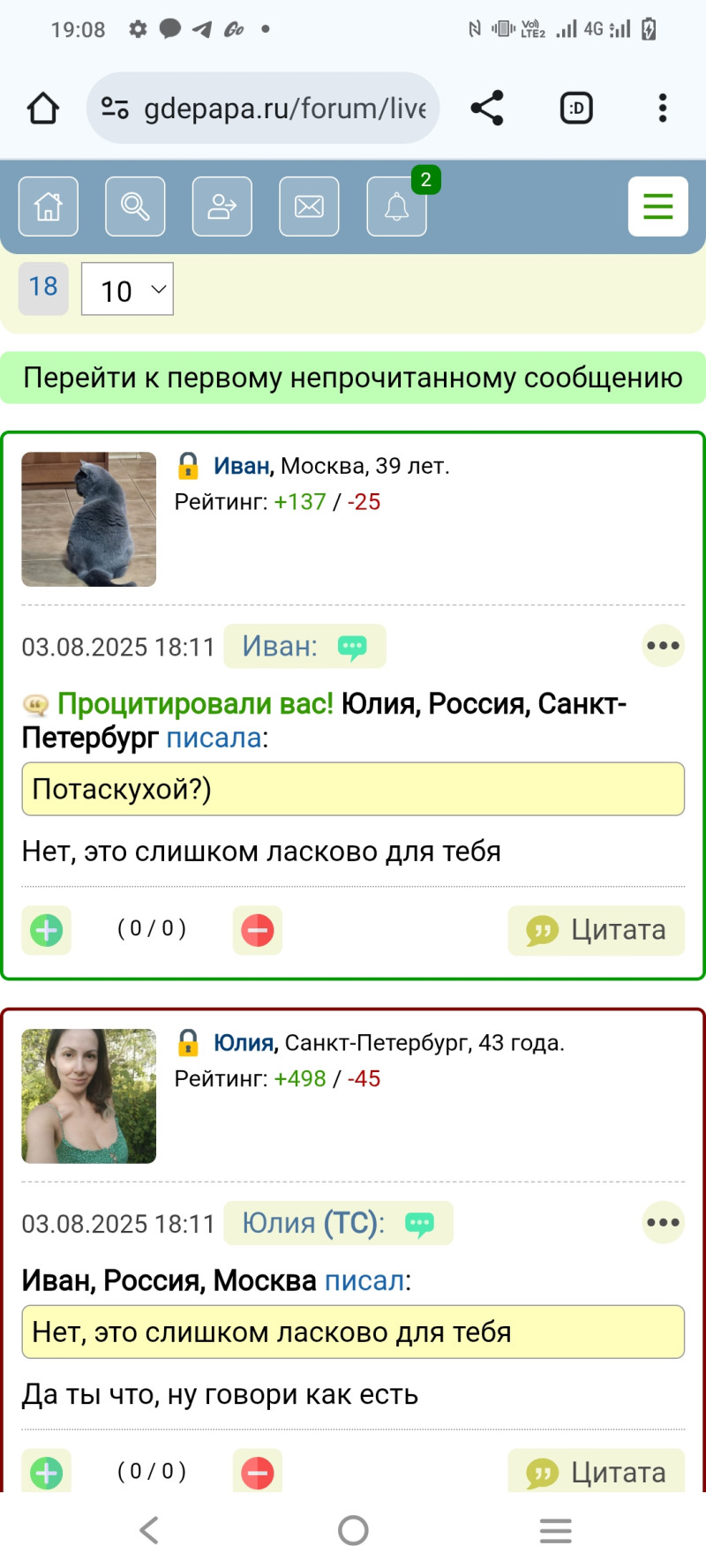Tap the user login arrow icon
Screen dimensions: 706x1568
pos(222,206)
